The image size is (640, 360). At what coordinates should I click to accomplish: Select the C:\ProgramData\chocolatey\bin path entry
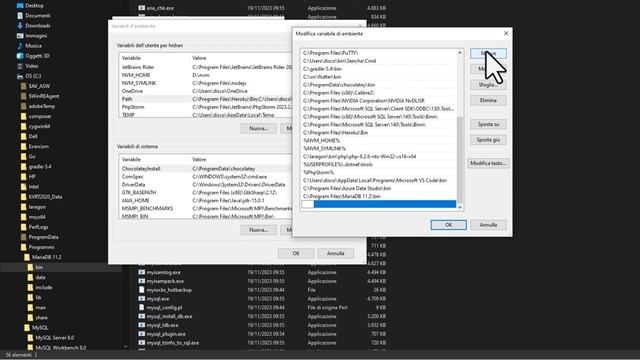click(x=378, y=84)
